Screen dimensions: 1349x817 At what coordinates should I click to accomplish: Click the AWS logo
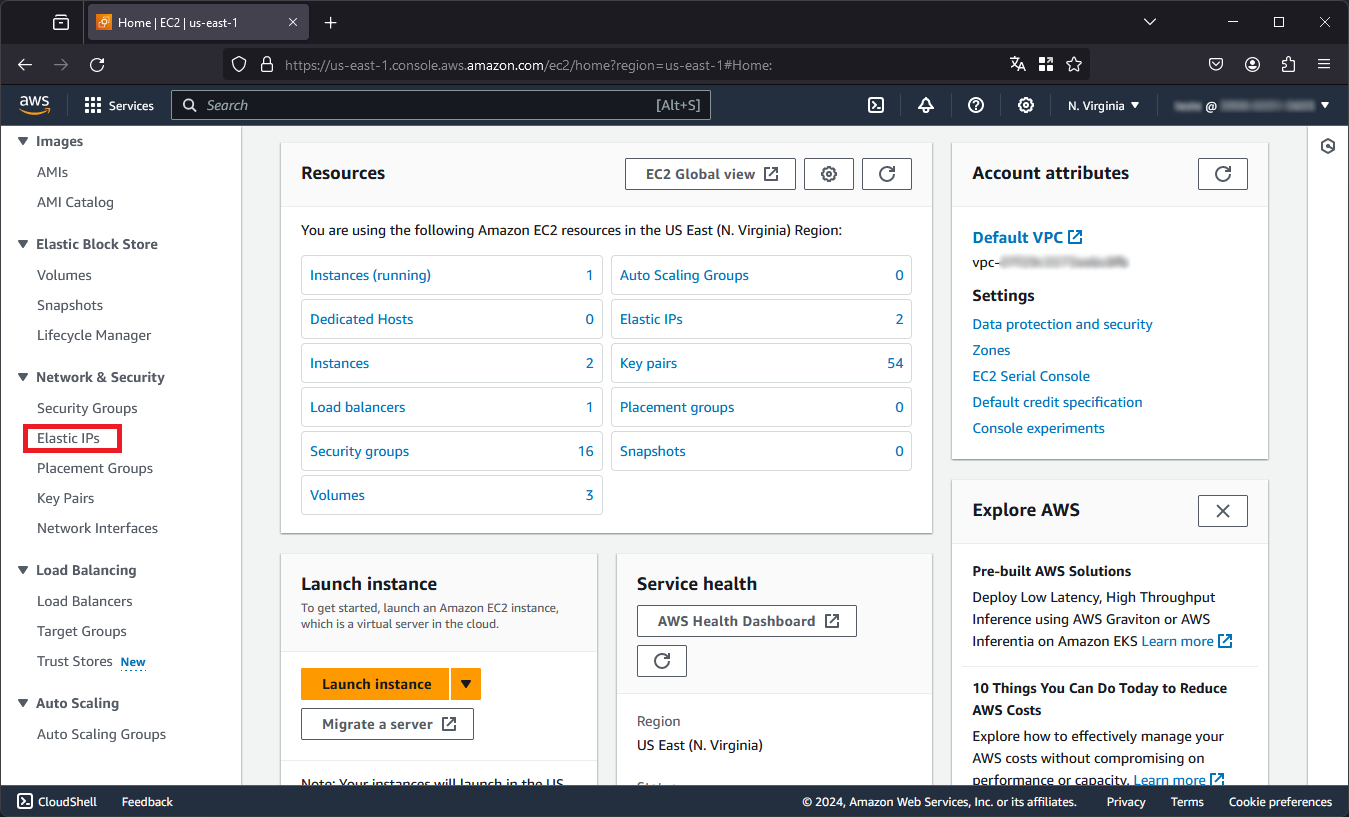[x=34, y=105]
